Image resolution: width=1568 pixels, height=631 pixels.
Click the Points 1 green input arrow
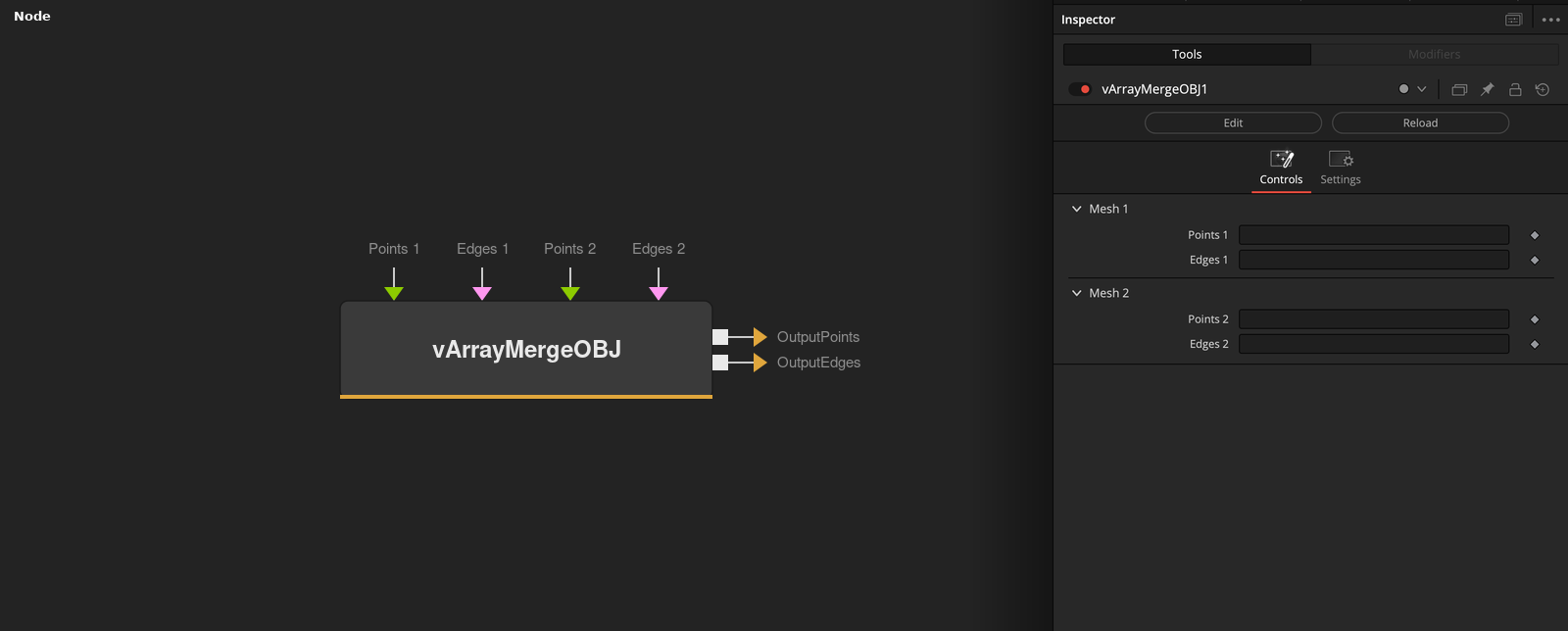394,293
